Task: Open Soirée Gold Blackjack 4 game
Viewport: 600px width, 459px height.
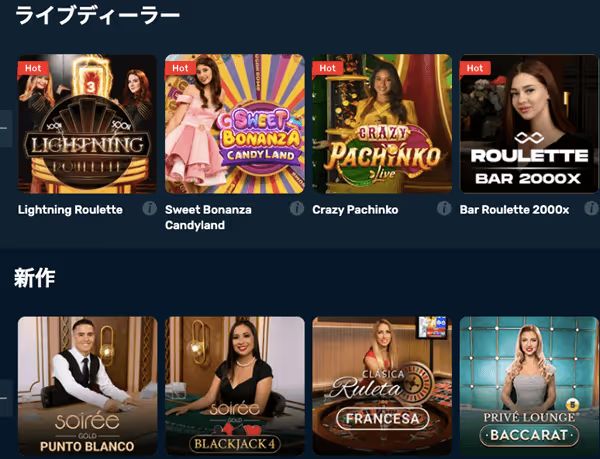Action: click(235, 386)
